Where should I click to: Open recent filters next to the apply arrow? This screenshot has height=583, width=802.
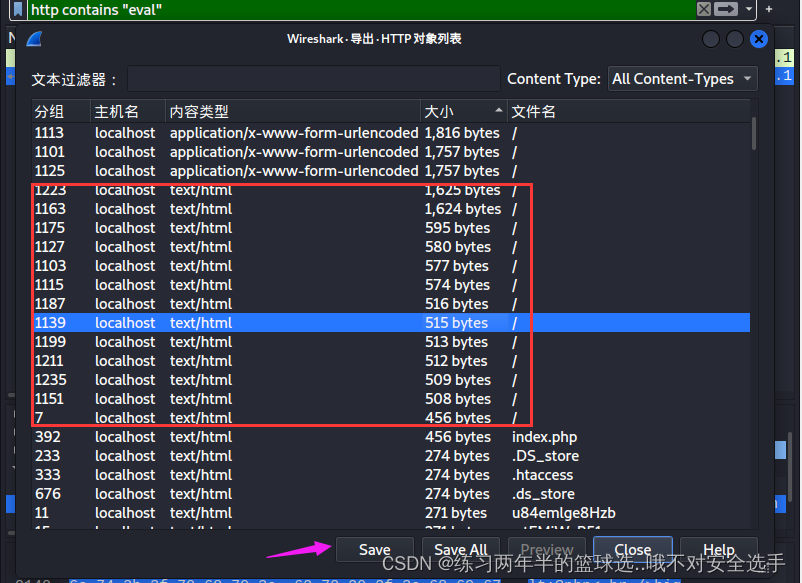tap(748, 9)
